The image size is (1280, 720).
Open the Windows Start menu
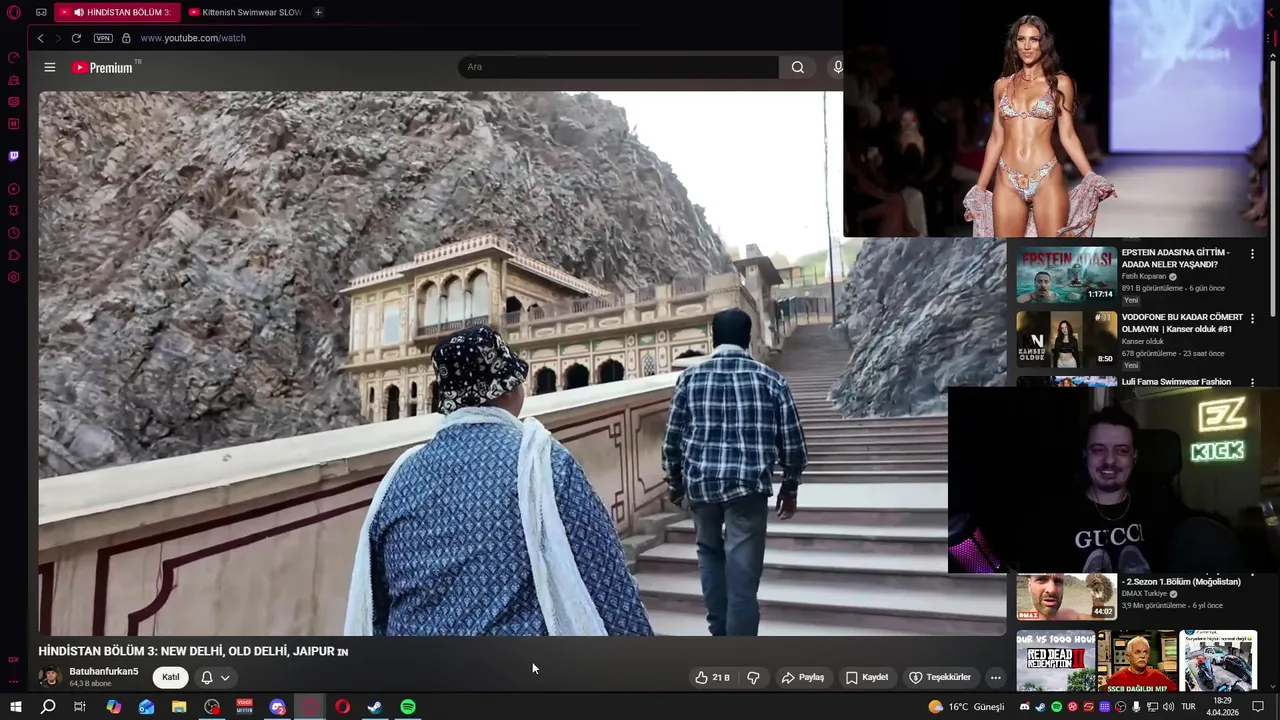[x=15, y=707]
